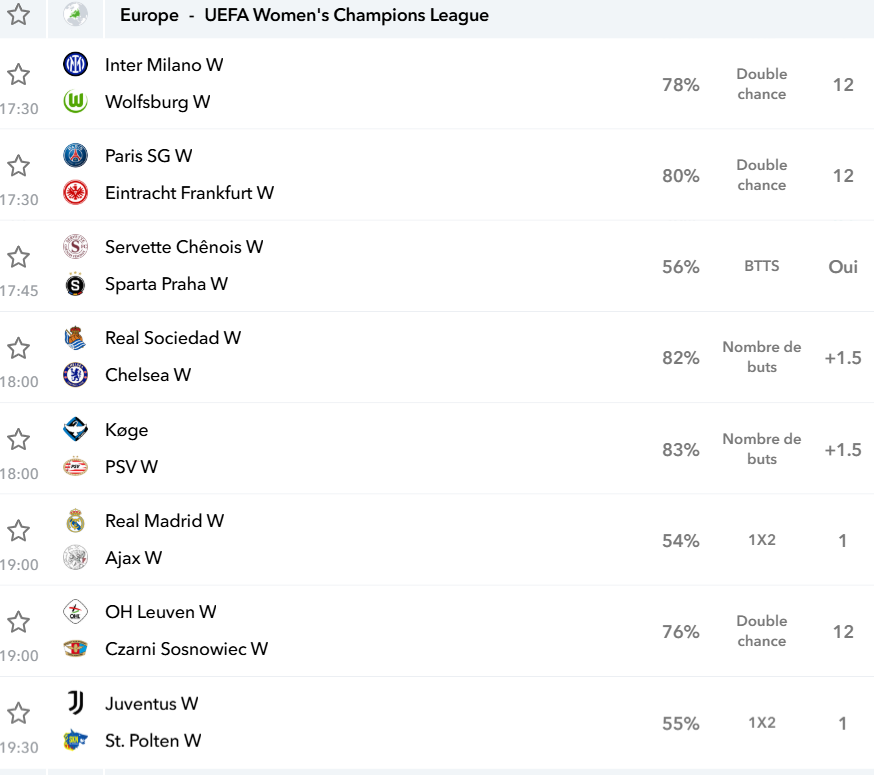Screen dimensions: 874x775
Task: Open the OH Leuven W match row
Action: click(x=437, y=631)
